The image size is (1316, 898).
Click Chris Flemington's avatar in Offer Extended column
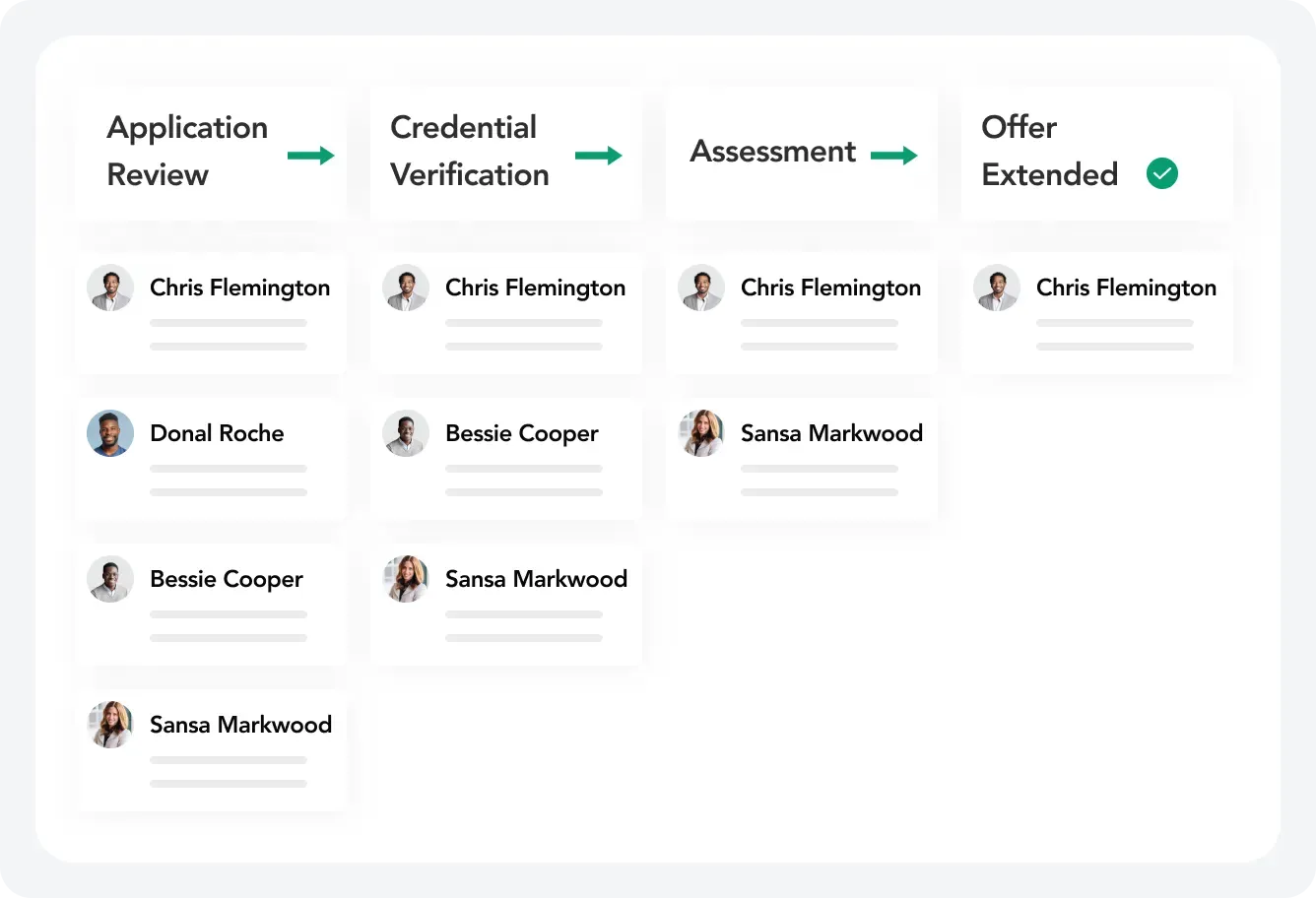[997, 288]
